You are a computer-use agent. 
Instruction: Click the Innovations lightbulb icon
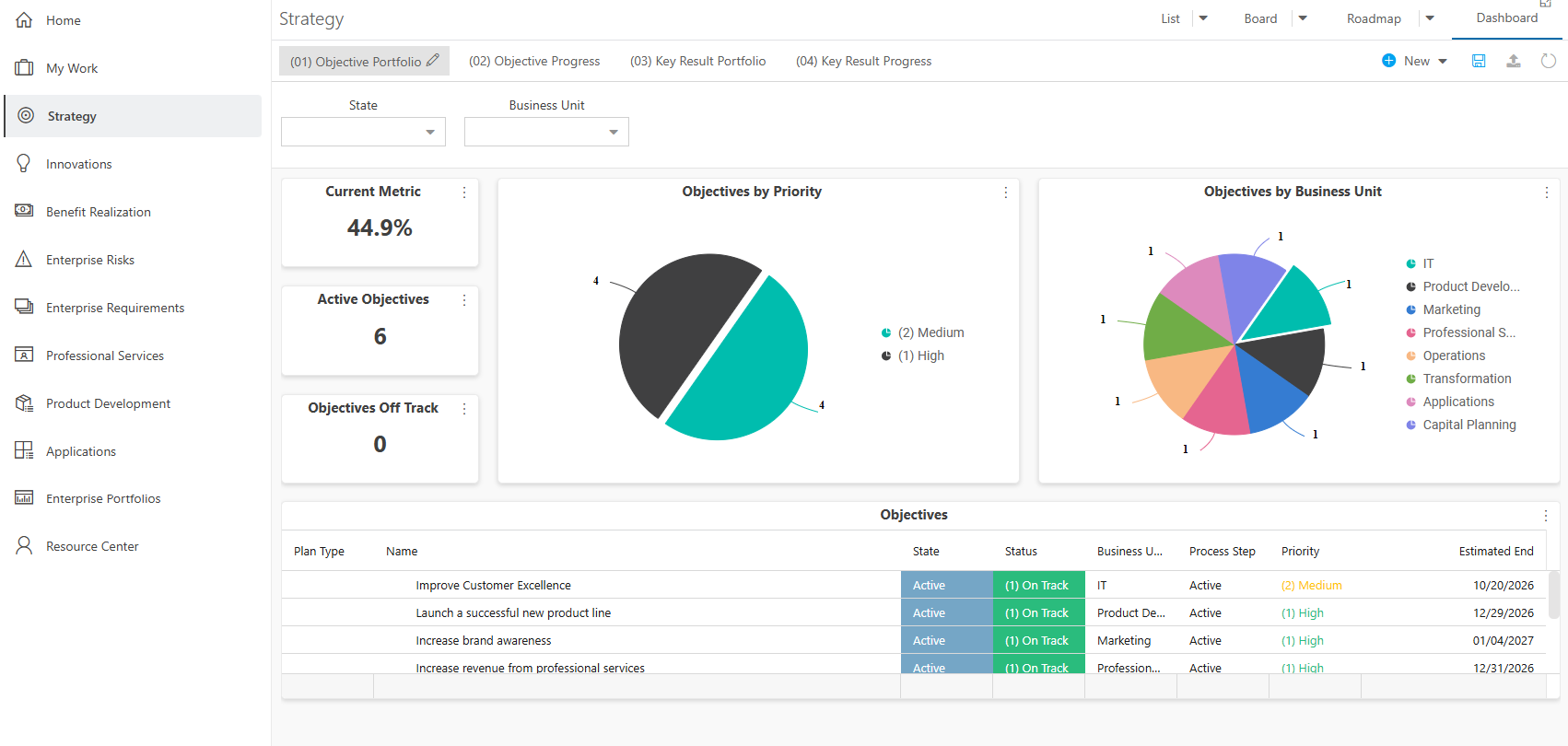[x=24, y=164]
